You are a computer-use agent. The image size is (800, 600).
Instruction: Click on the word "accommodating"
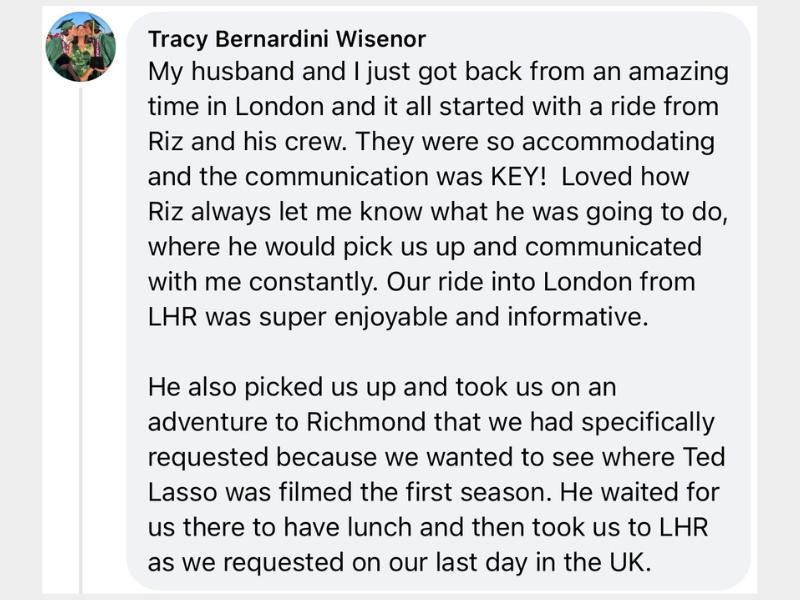click(618, 143)
